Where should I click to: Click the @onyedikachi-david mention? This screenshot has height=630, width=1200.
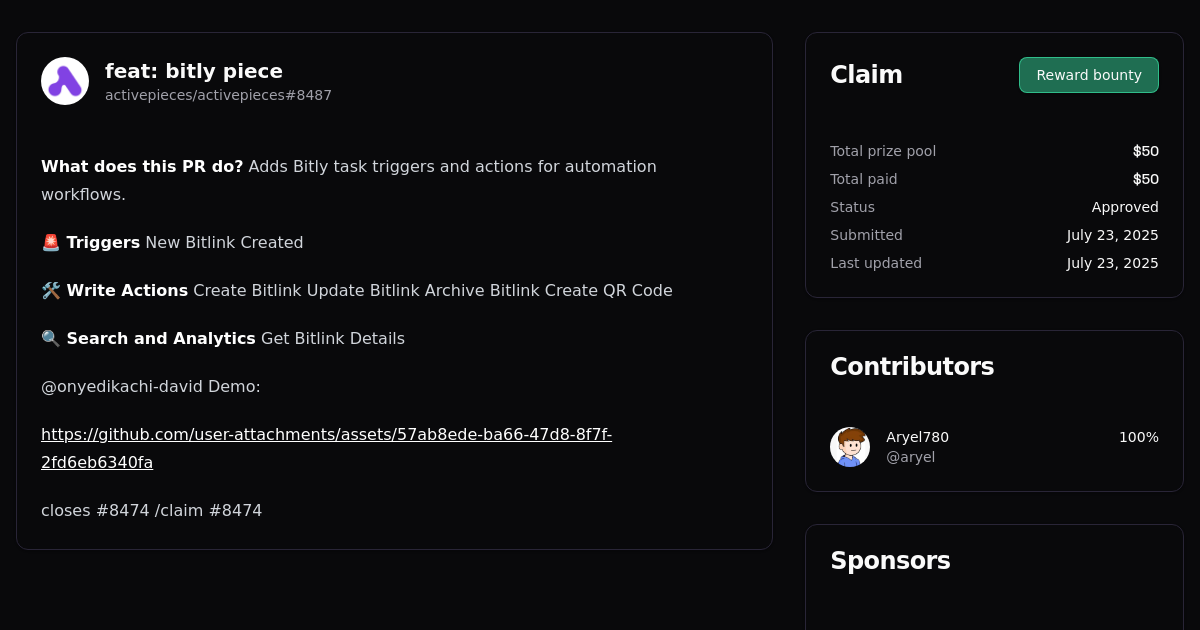[121, 386]
